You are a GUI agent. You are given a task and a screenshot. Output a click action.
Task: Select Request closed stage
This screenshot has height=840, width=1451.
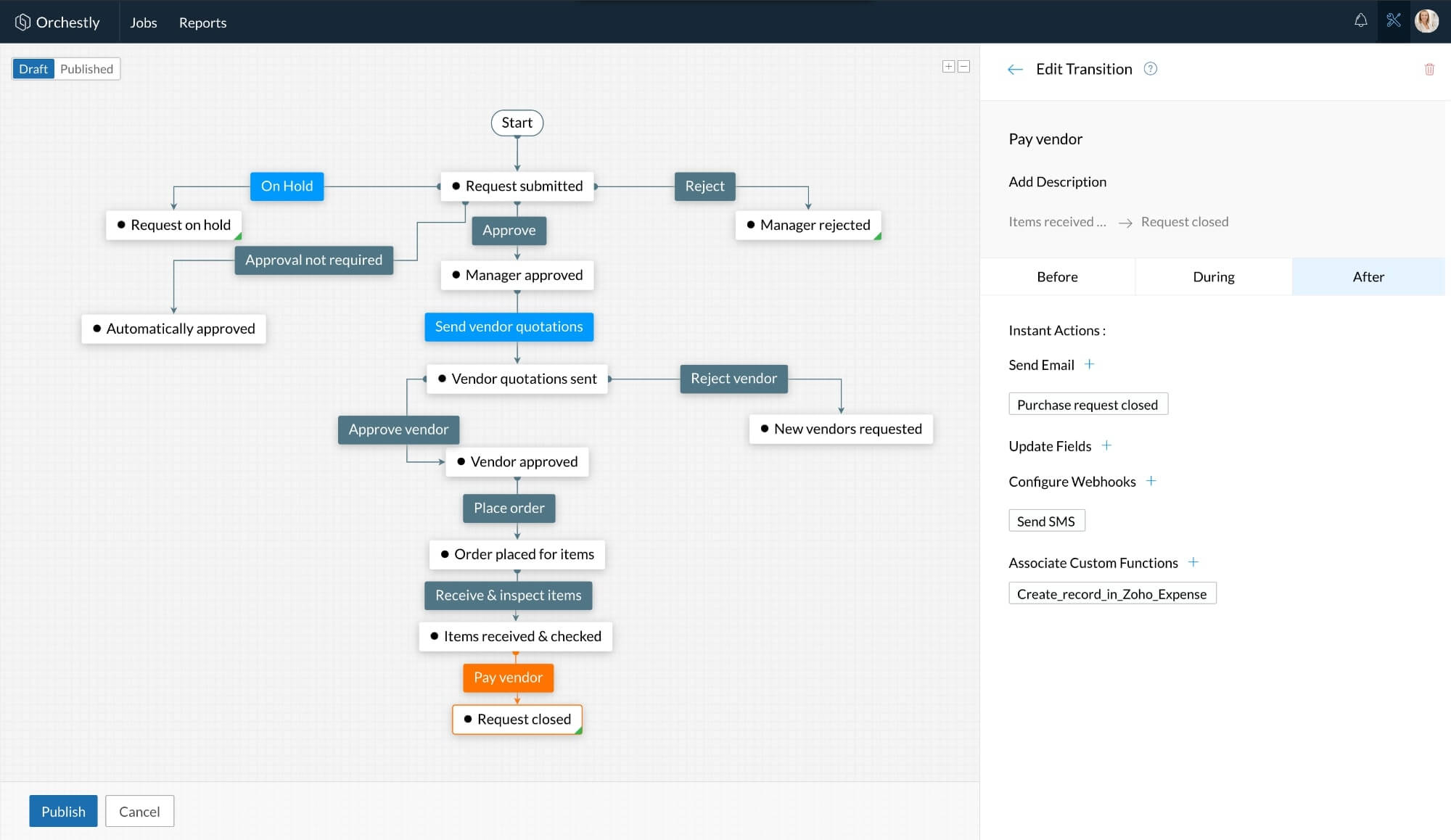pyautogui.click(x=517, y=720)
